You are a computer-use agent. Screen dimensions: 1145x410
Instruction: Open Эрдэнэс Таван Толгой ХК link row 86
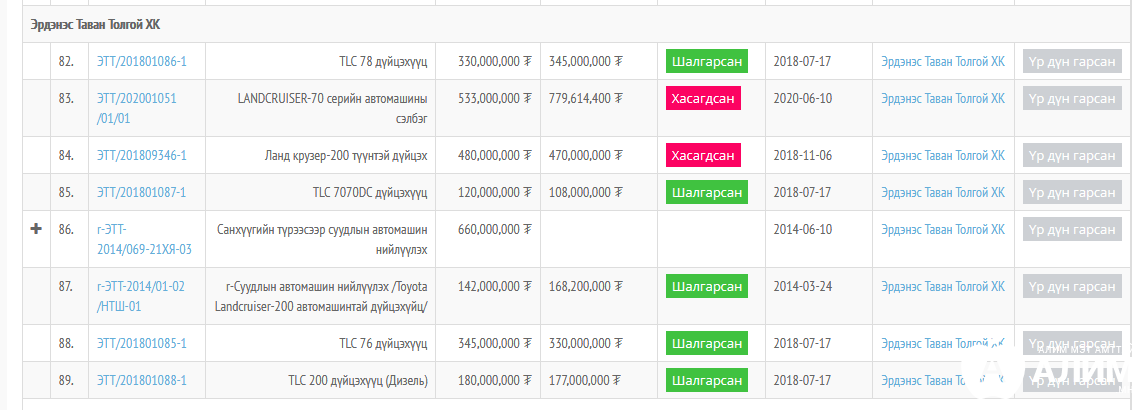pos(942,229)
